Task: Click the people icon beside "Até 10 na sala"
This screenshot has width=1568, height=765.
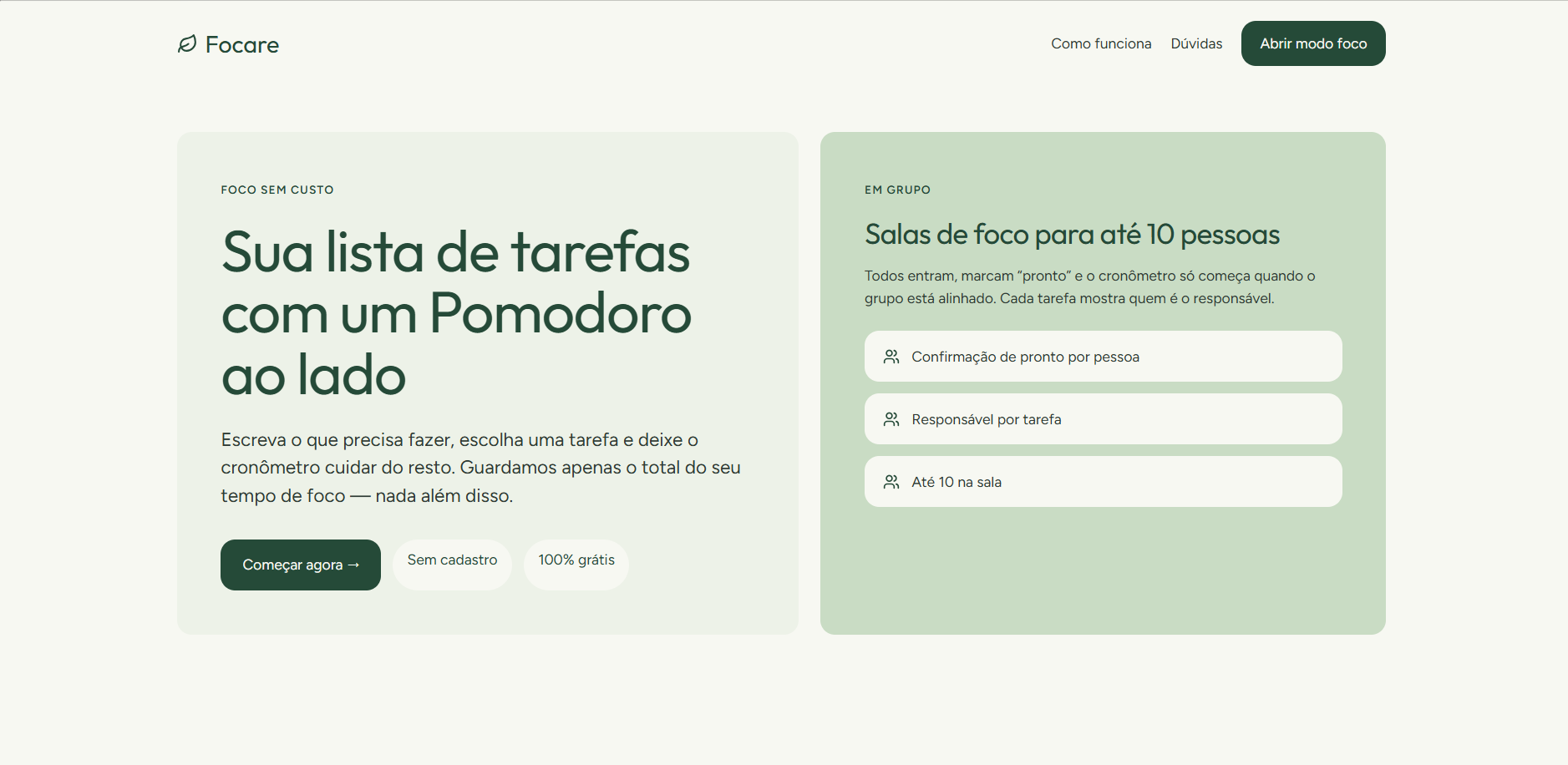Action: click(x=891, y=482)
